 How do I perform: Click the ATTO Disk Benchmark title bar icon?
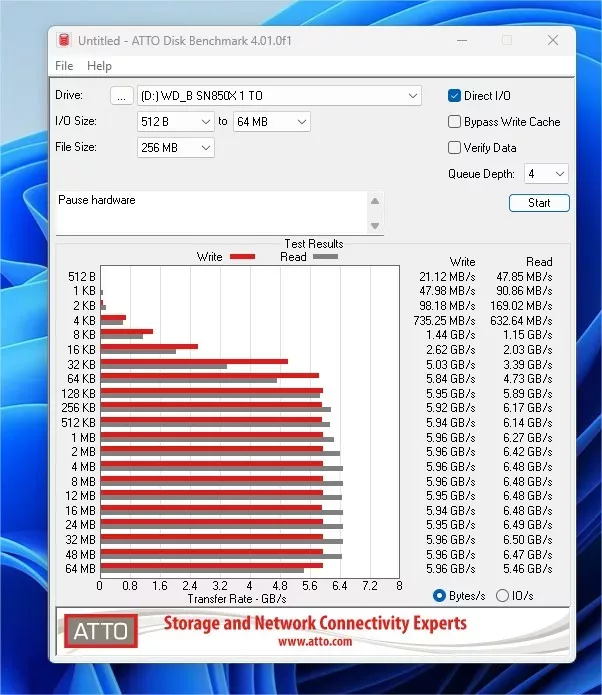coord(65,41)
